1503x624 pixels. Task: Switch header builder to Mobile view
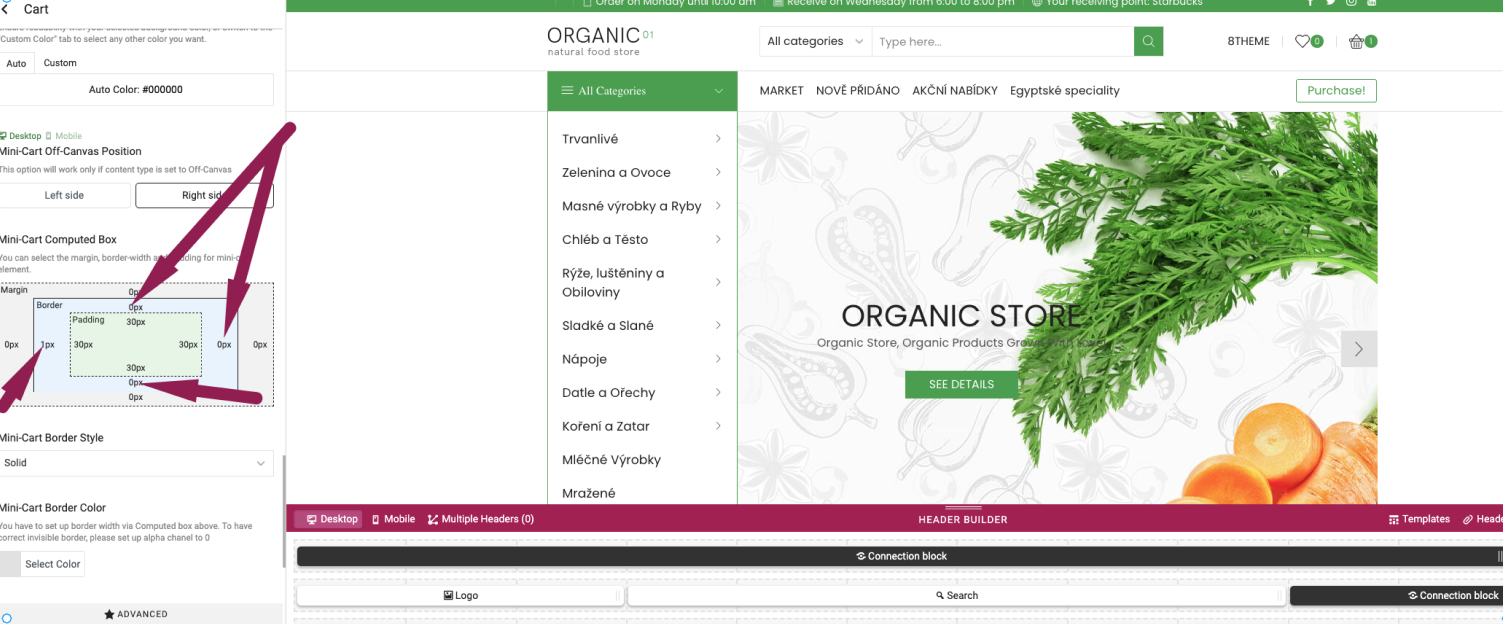[393, 519]
